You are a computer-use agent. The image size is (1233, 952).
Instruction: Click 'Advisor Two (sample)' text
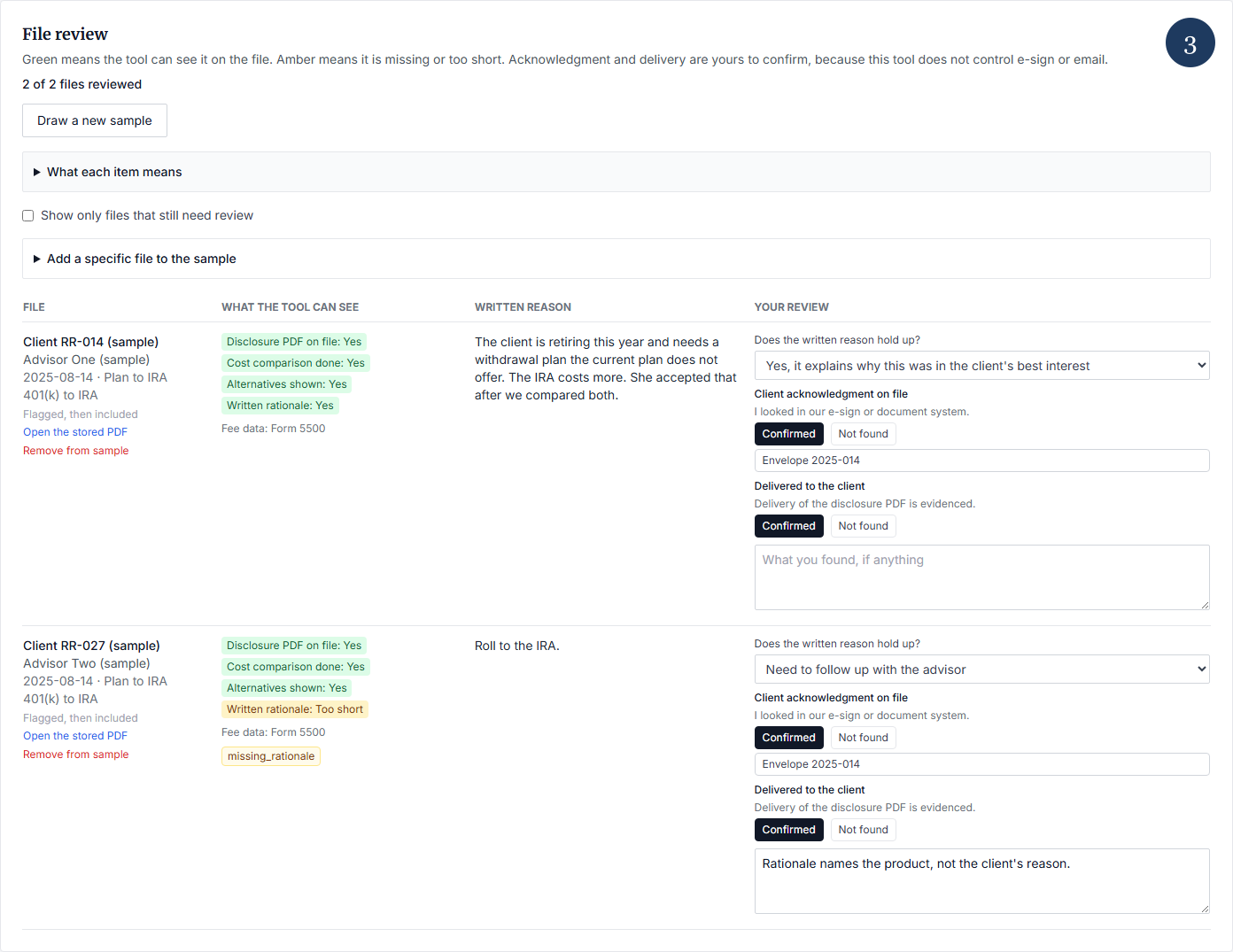[87, 663]
